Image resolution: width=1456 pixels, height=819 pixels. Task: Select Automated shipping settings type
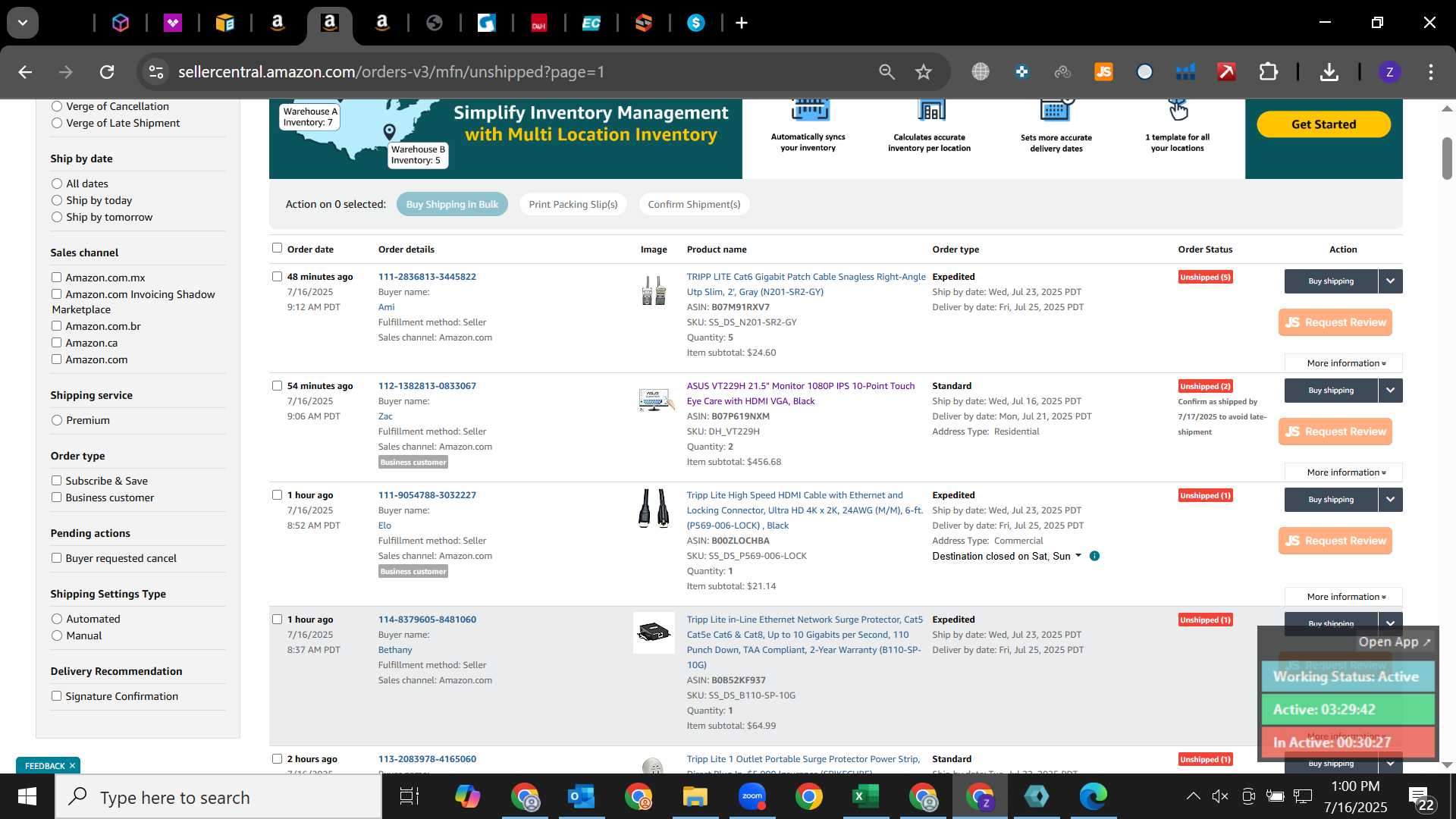57,619
